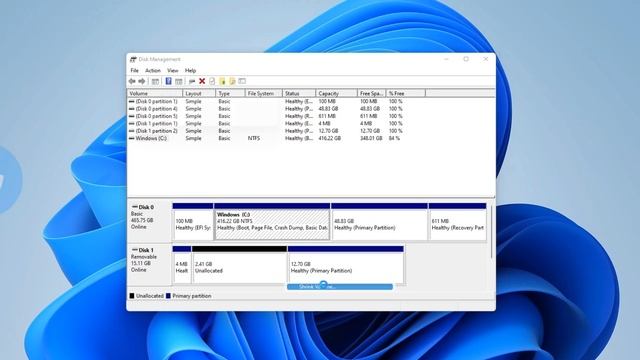640x360 pixels.
Task: Open the Help menu
Action: tap(190, 71)
